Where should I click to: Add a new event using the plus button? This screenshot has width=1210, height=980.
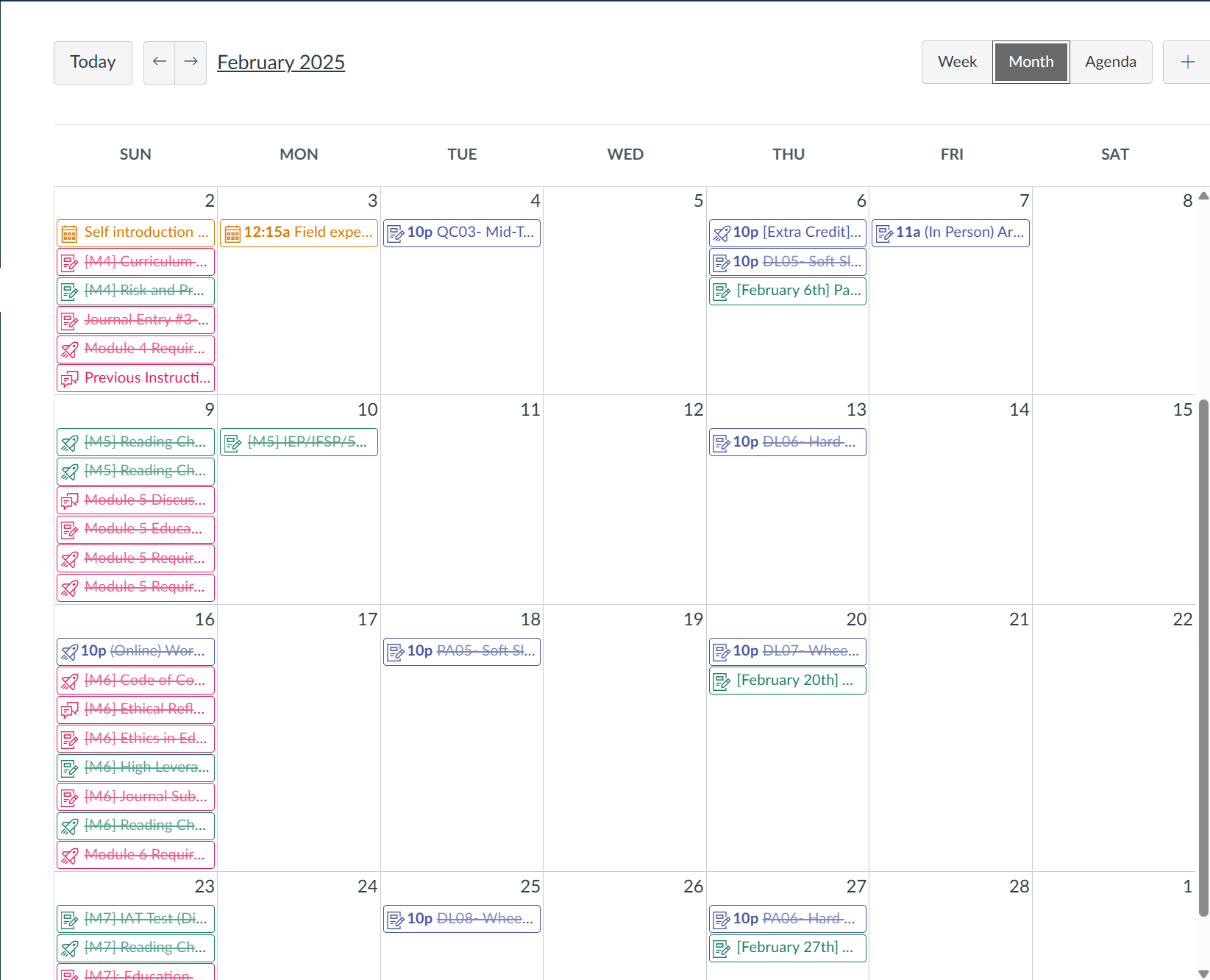click(1186, 63)
